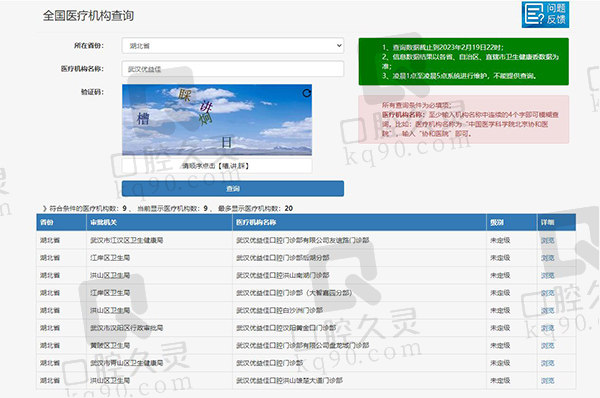The image size is (600, 398).
Task: Click the pink notice about 协和医院 example
Action: coord(464,119)
